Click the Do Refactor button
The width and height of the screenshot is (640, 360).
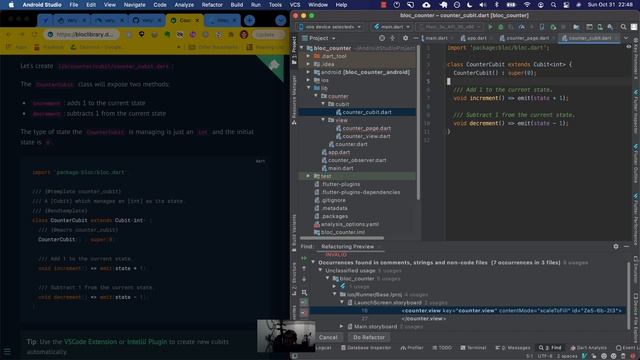click(369, 338)
